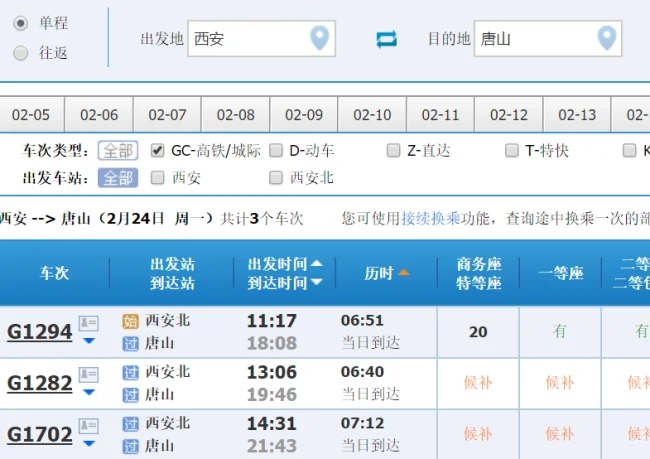The height and width of the screenshot is (459, 650).
Task: Click the 过 badge next to 西安北 for G1282
Action: [131, 373]
